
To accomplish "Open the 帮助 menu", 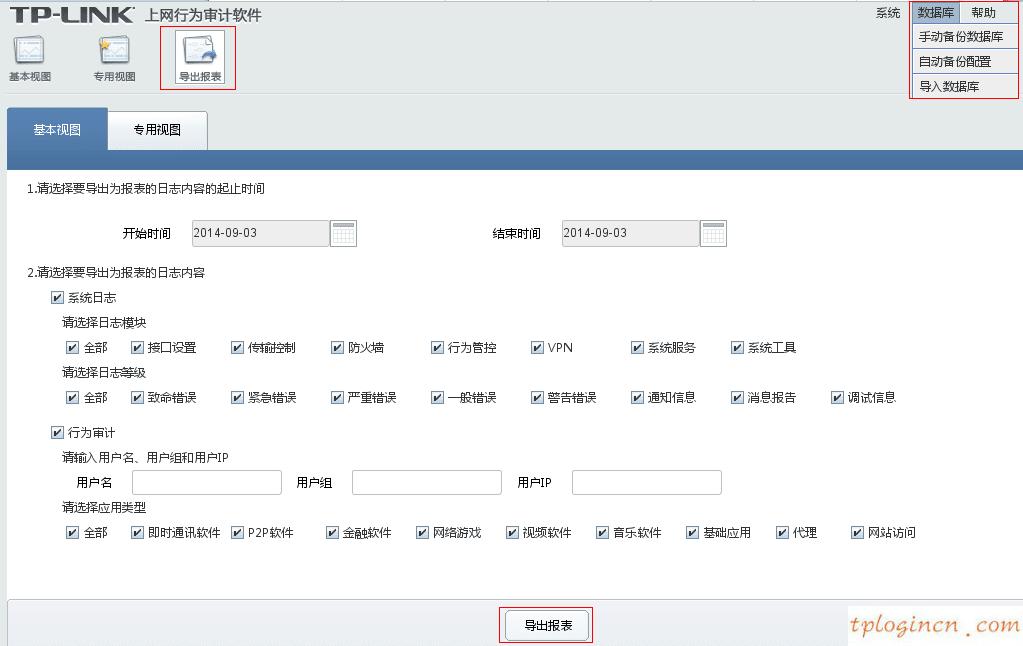I will coord(984,12).
